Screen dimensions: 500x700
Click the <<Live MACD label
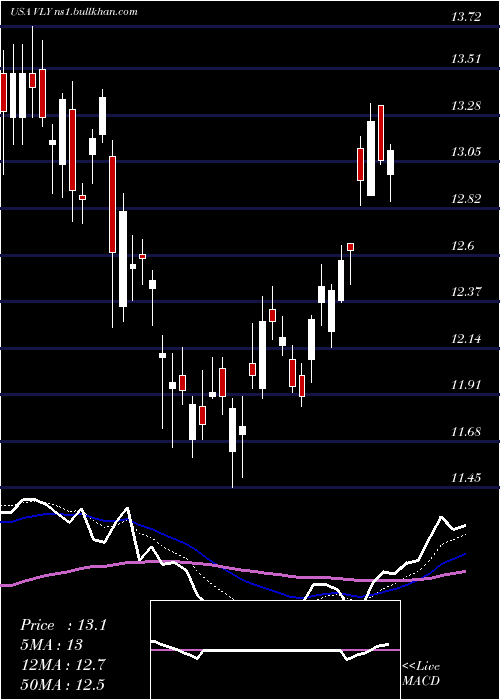421,673
